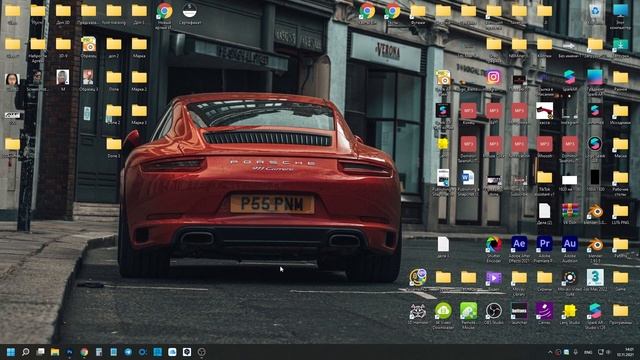Open the Chrome shortcut next to Сертификат
The height and width of the screenshot is (360, 640).
164,11
